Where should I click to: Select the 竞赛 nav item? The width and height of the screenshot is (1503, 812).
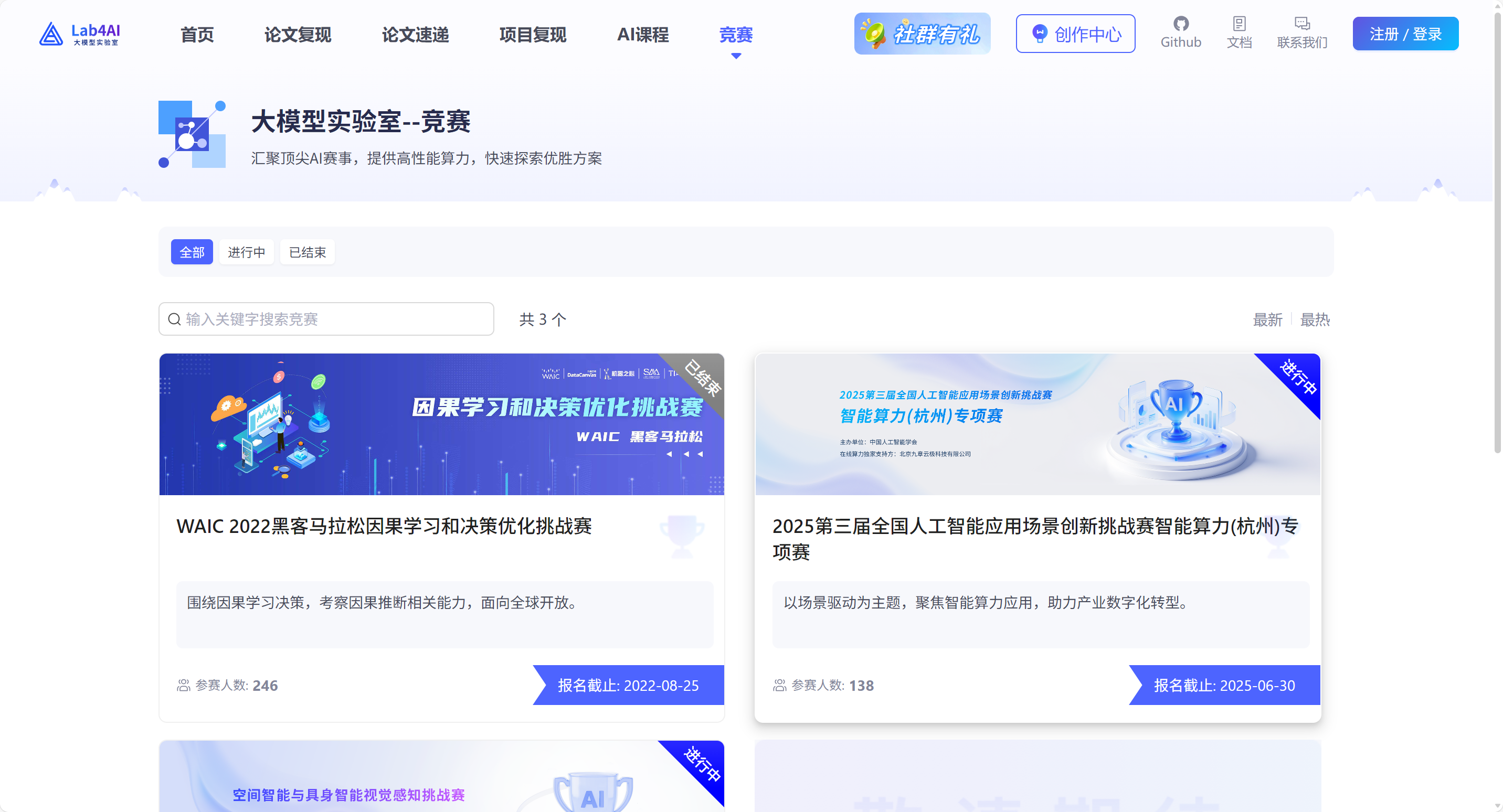736,35
